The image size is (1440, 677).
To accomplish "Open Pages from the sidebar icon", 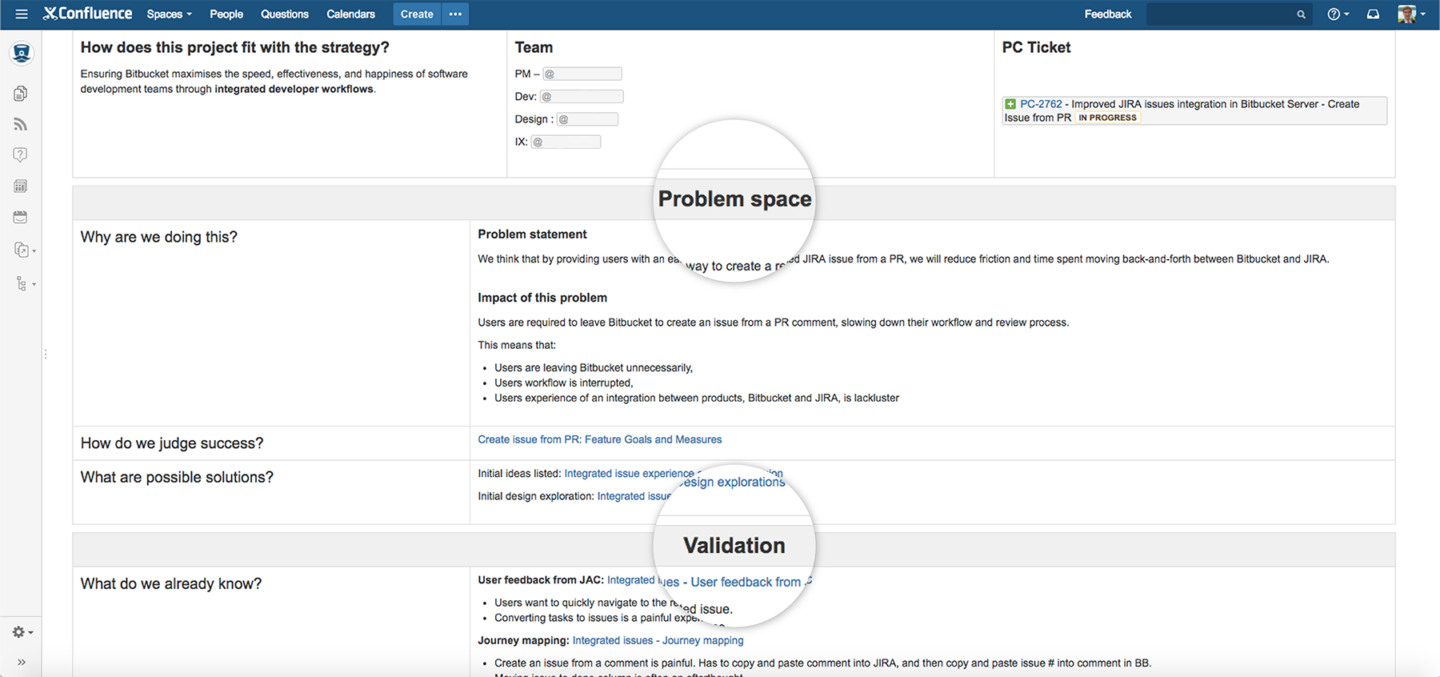I will (x=20, y=93).
